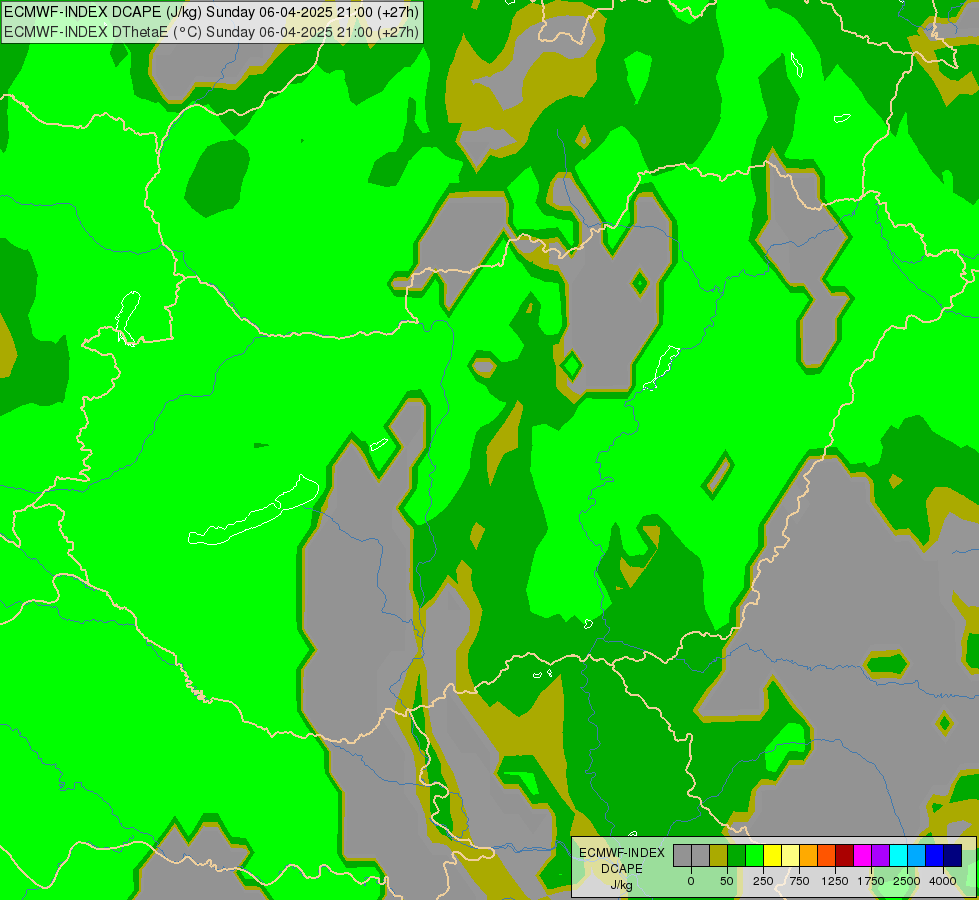Click the dark green legend swatch
This screenshot has width=979, height=900.
click(x=736, y=856)
